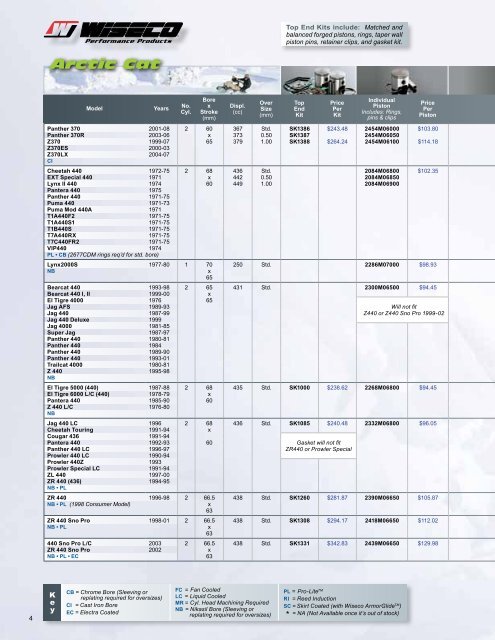Click the $98.93 piston price

pos(428,265)
